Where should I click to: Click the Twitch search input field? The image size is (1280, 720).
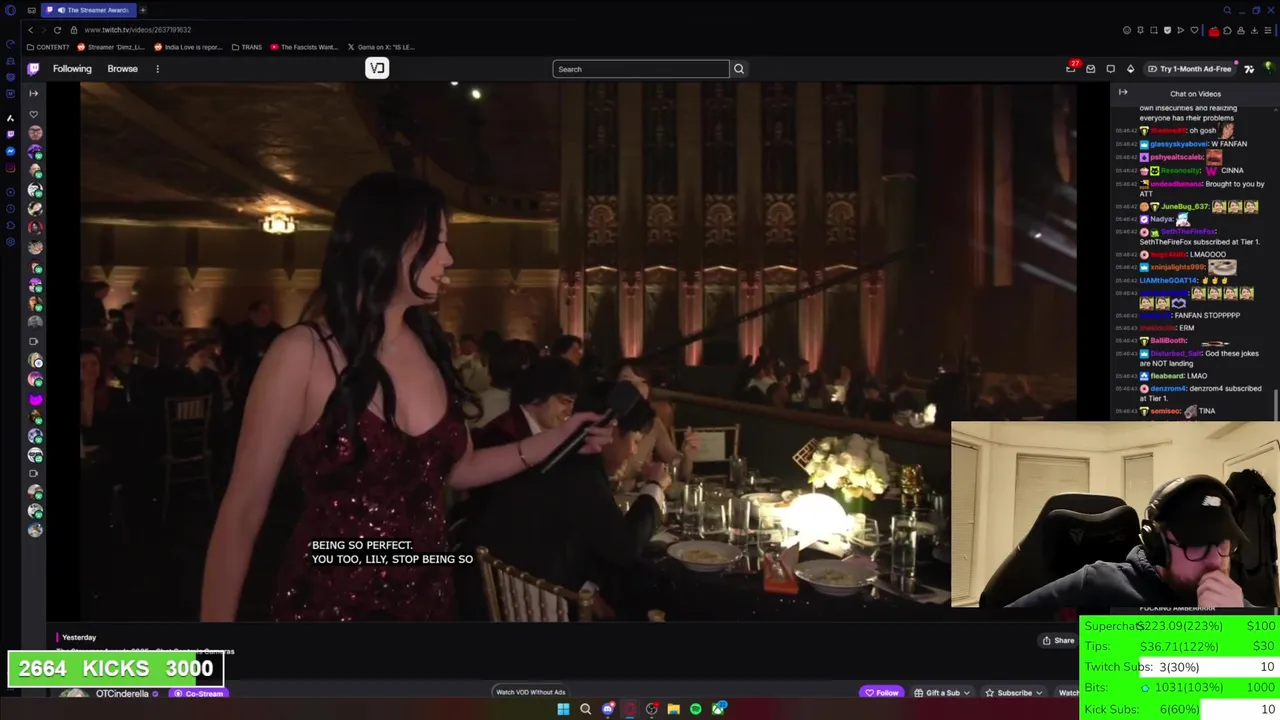[x=640, y=69]
